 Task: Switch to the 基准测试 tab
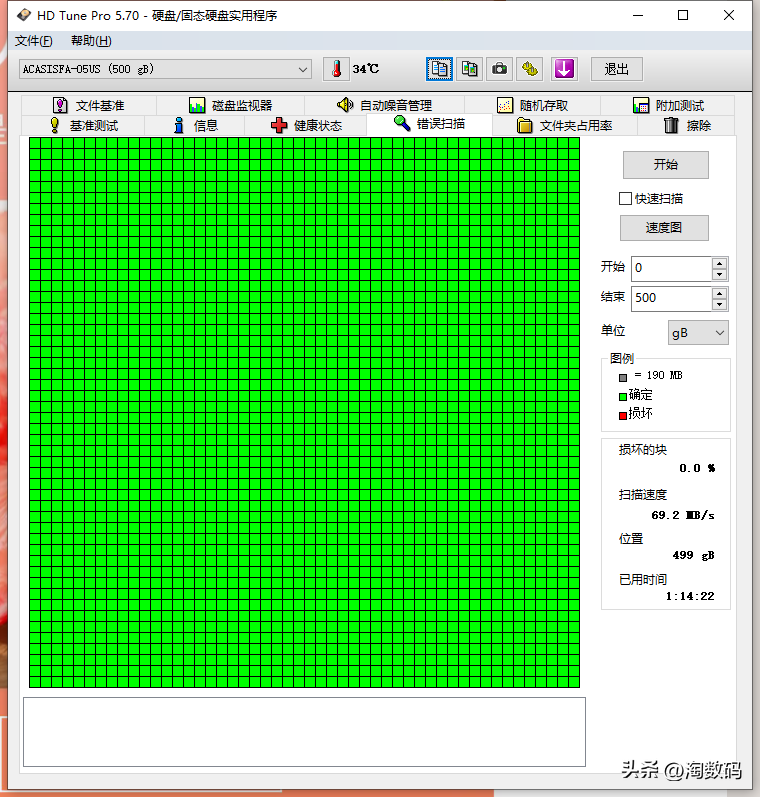coord(83,125)
